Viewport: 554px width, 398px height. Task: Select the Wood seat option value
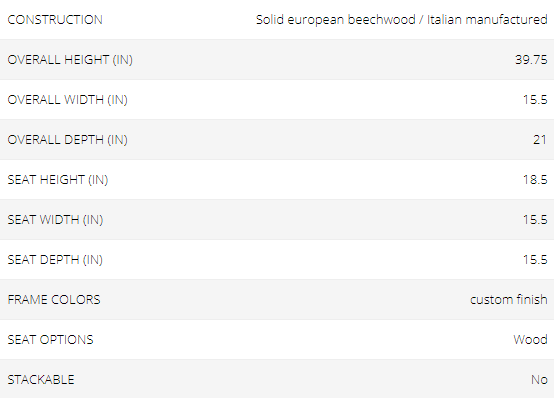pyautogui.click(x=530, y=340)
